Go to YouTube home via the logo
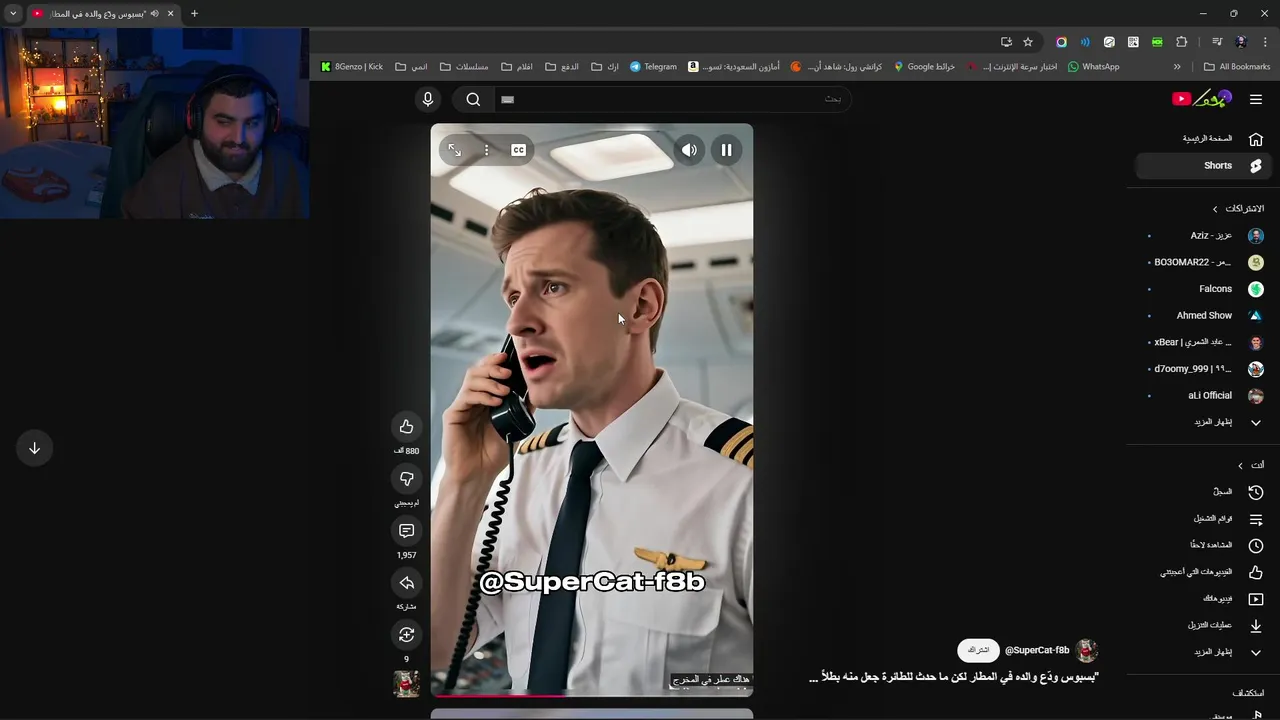 [1202, 98]
